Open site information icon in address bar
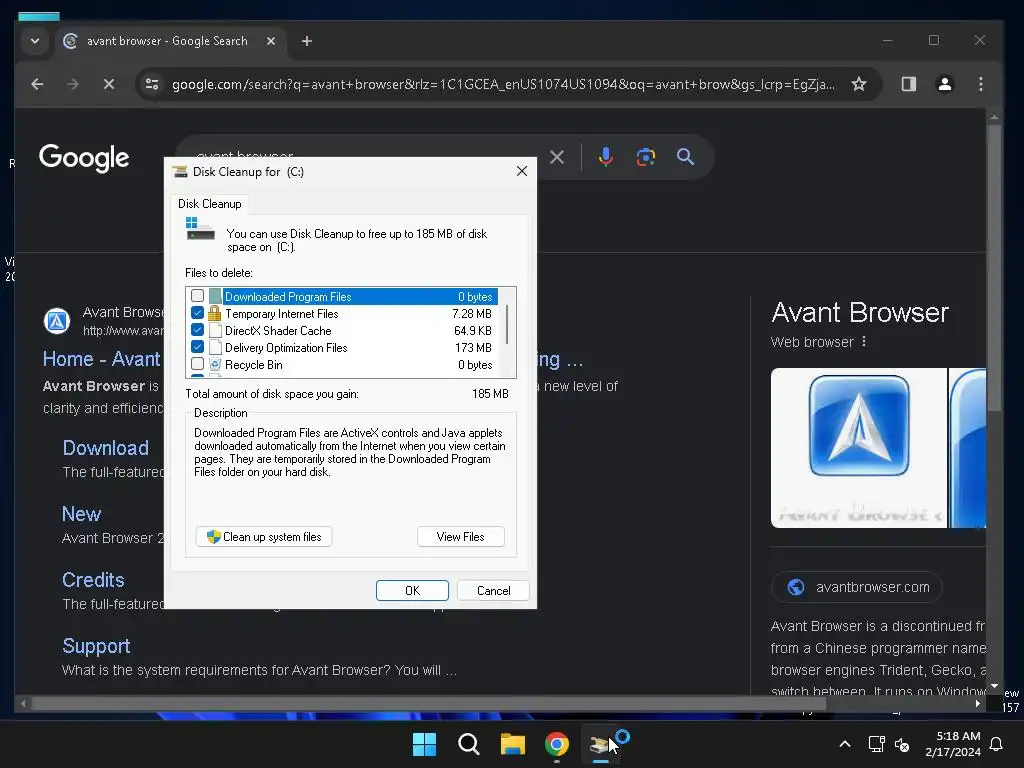This screenshot has width=1024, height=768. (x=152, y=84)
